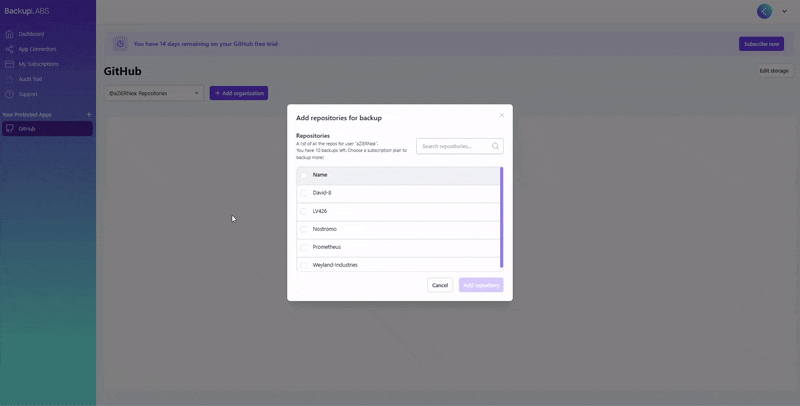The height and width of the screenshot is (406, 800).
Task: Click the Audit Trail icon in sidebar
Action: click(x=9, y=79)
